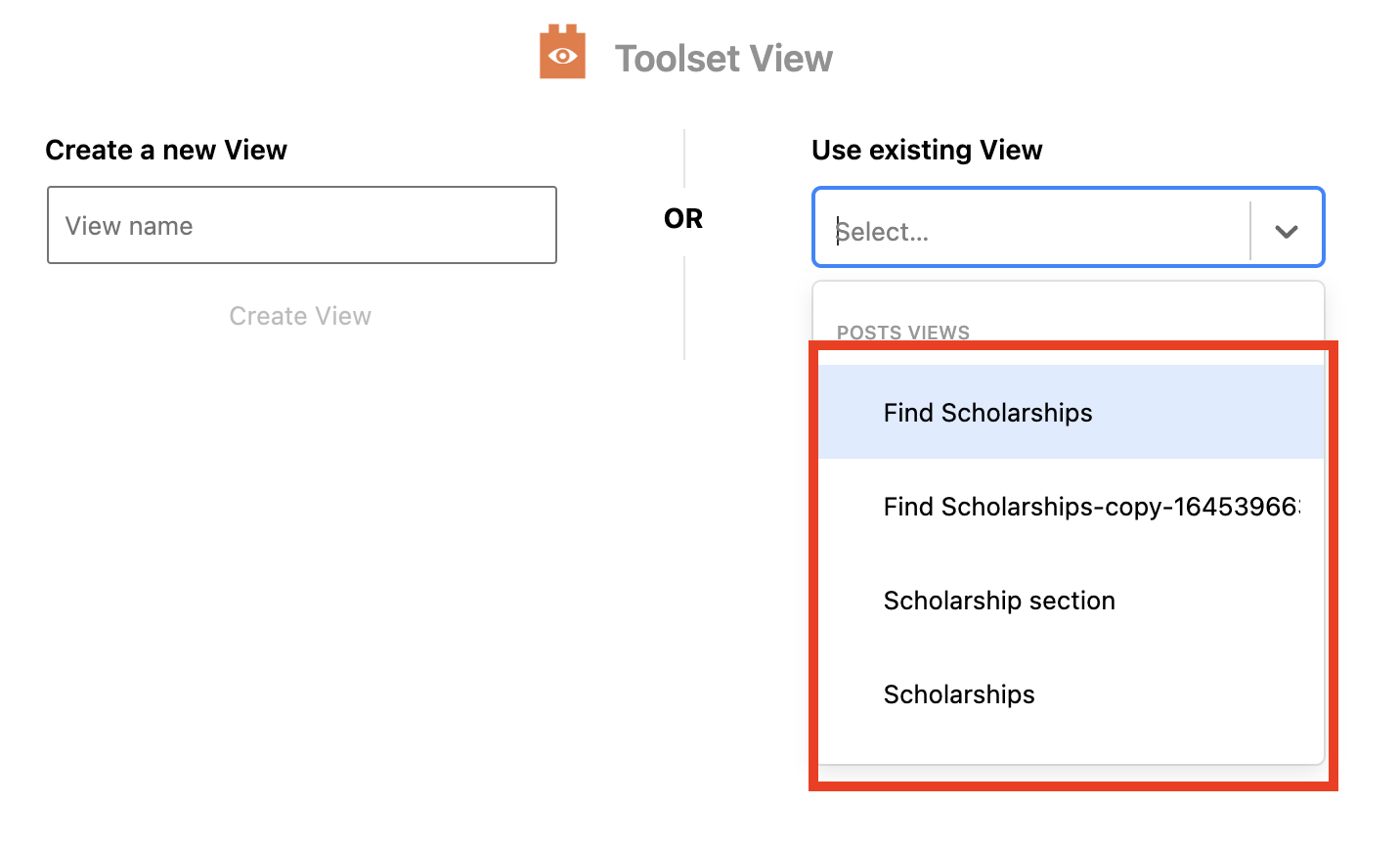Viewport: 1400px width, 849px height.
Task: Click the Create a new View heading
Action: tap(166, 150)
